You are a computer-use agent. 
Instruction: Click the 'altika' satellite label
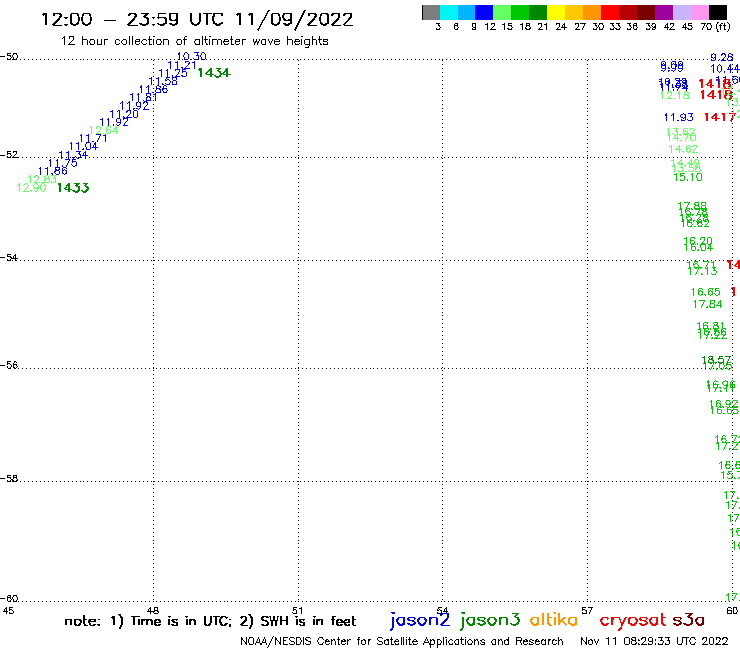(554, 619)
